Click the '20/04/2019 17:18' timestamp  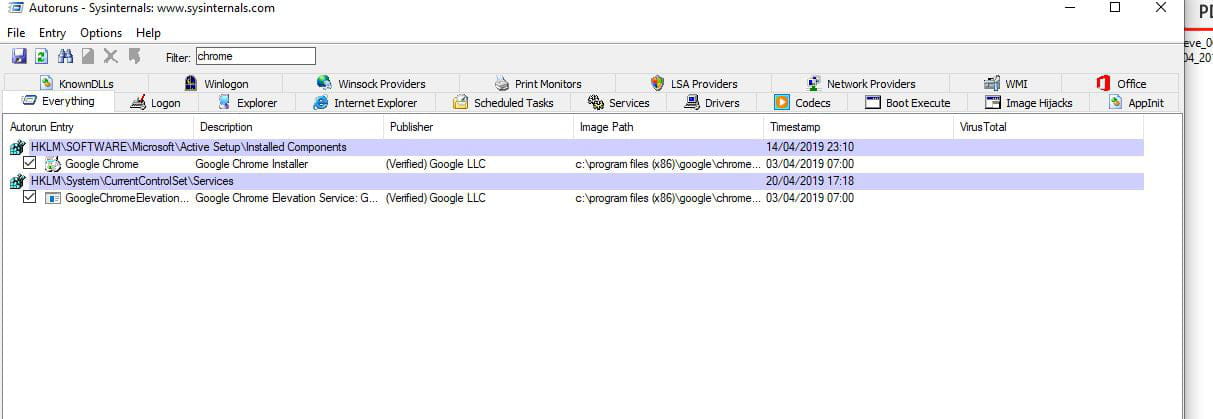(810, 181)
